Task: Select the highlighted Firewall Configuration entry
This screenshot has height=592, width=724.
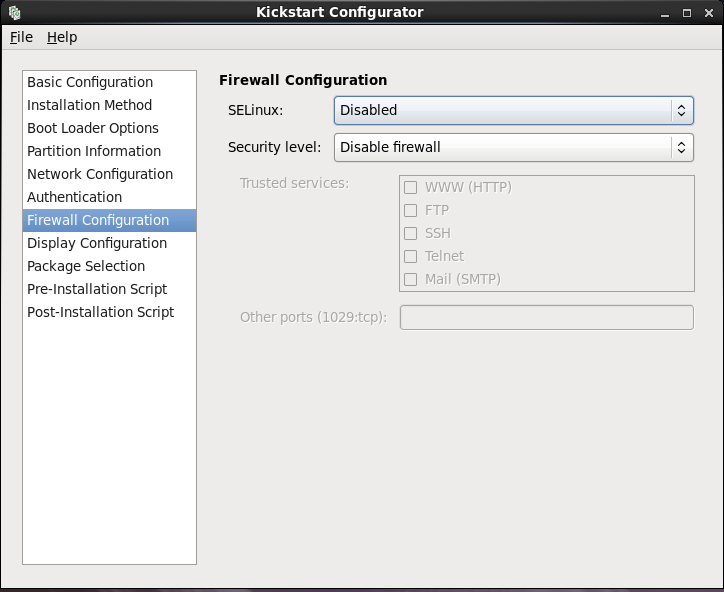Action: click(x=109, y=220)
